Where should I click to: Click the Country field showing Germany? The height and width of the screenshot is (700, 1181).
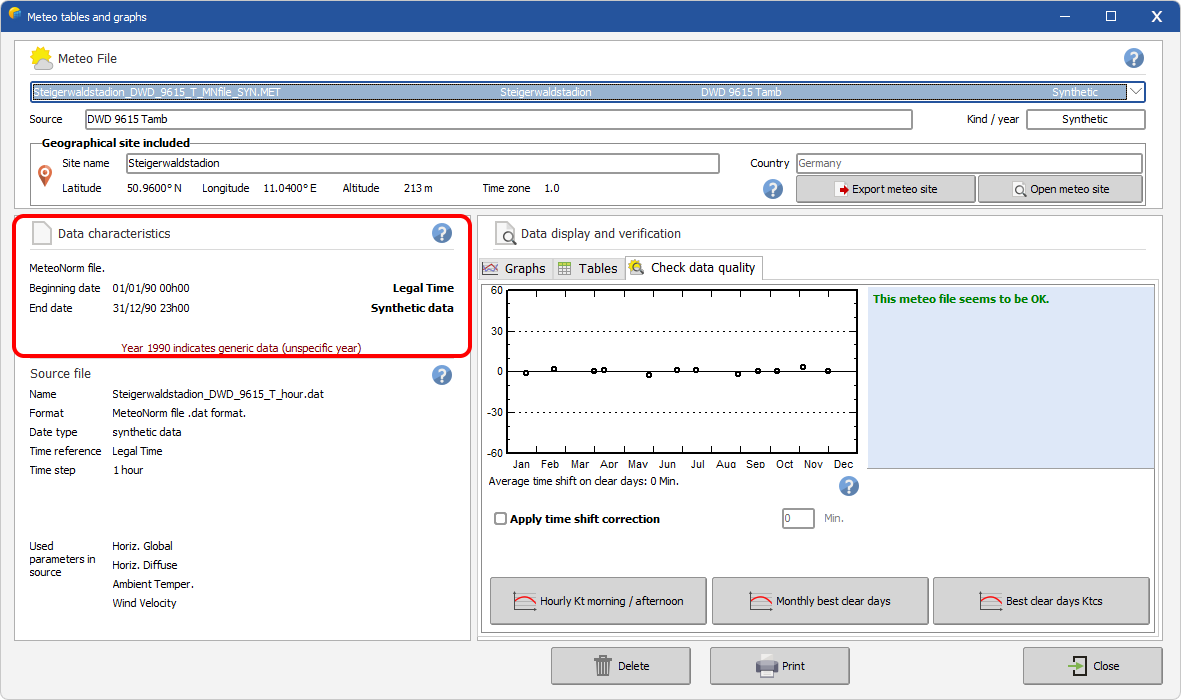[x=969, y=164]
